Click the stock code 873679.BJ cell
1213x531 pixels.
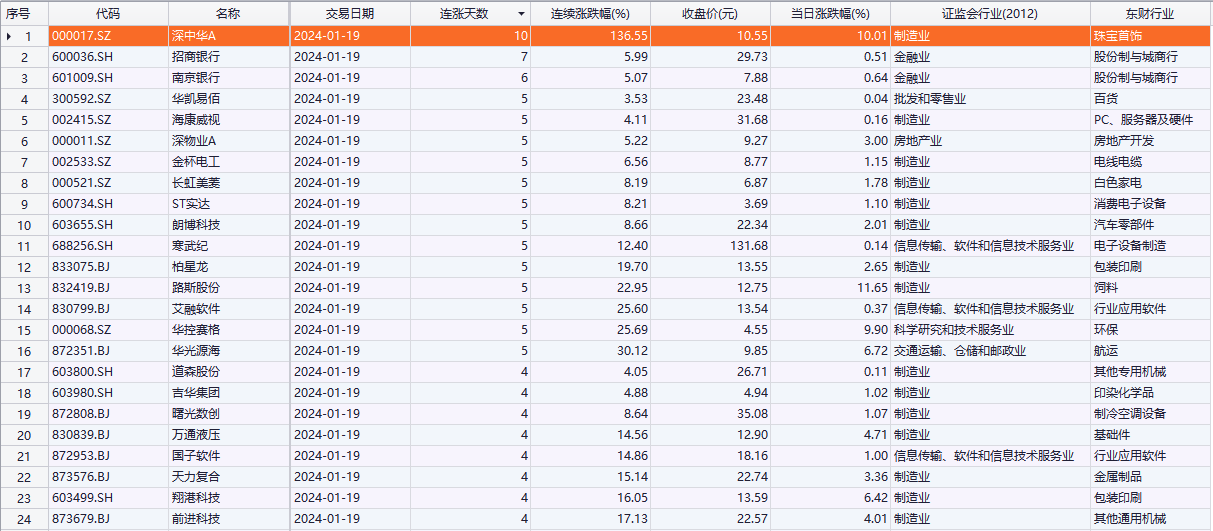(108, 519)
